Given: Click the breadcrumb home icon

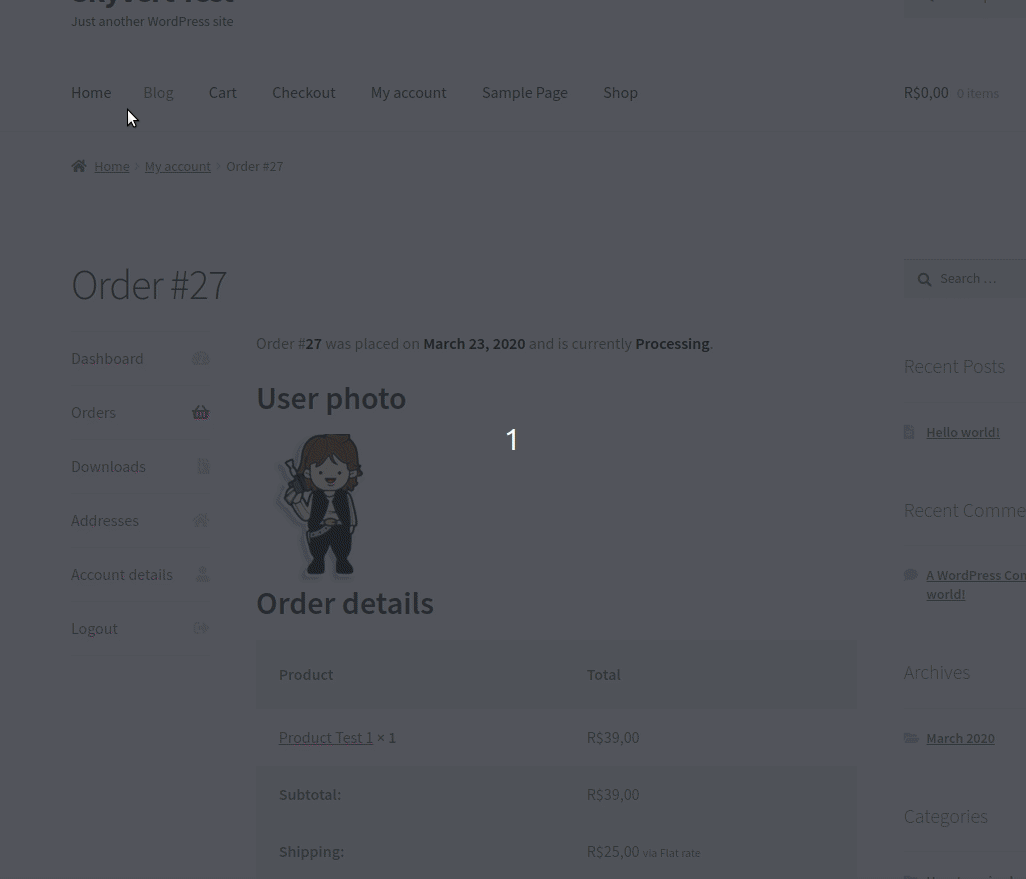Looking at the screenshot, I should [x=79, y=166].
